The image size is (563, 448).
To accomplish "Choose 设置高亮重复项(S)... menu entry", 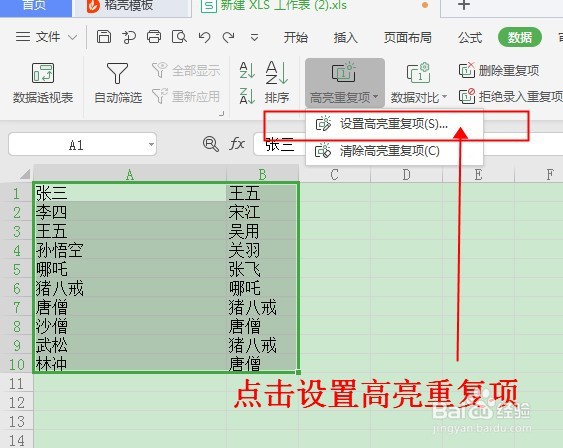I will point(394,124).
